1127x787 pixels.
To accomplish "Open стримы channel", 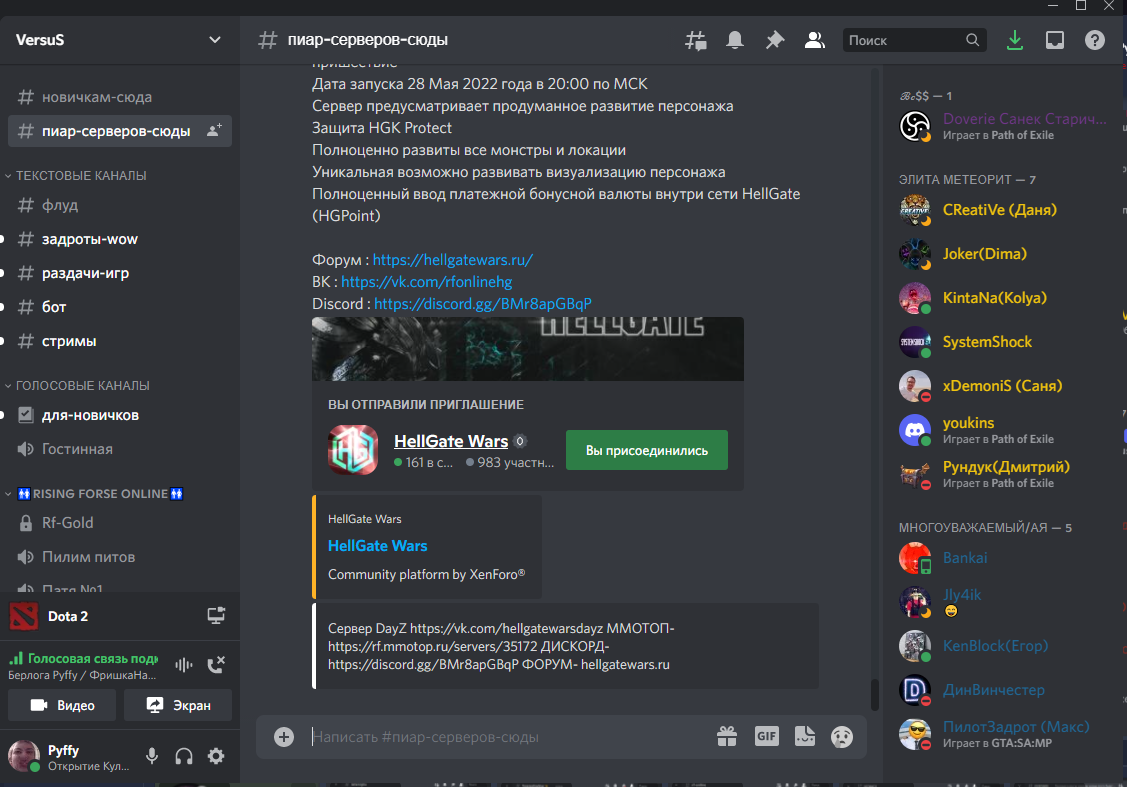I will pyautogui.click(x=119, y=341).
